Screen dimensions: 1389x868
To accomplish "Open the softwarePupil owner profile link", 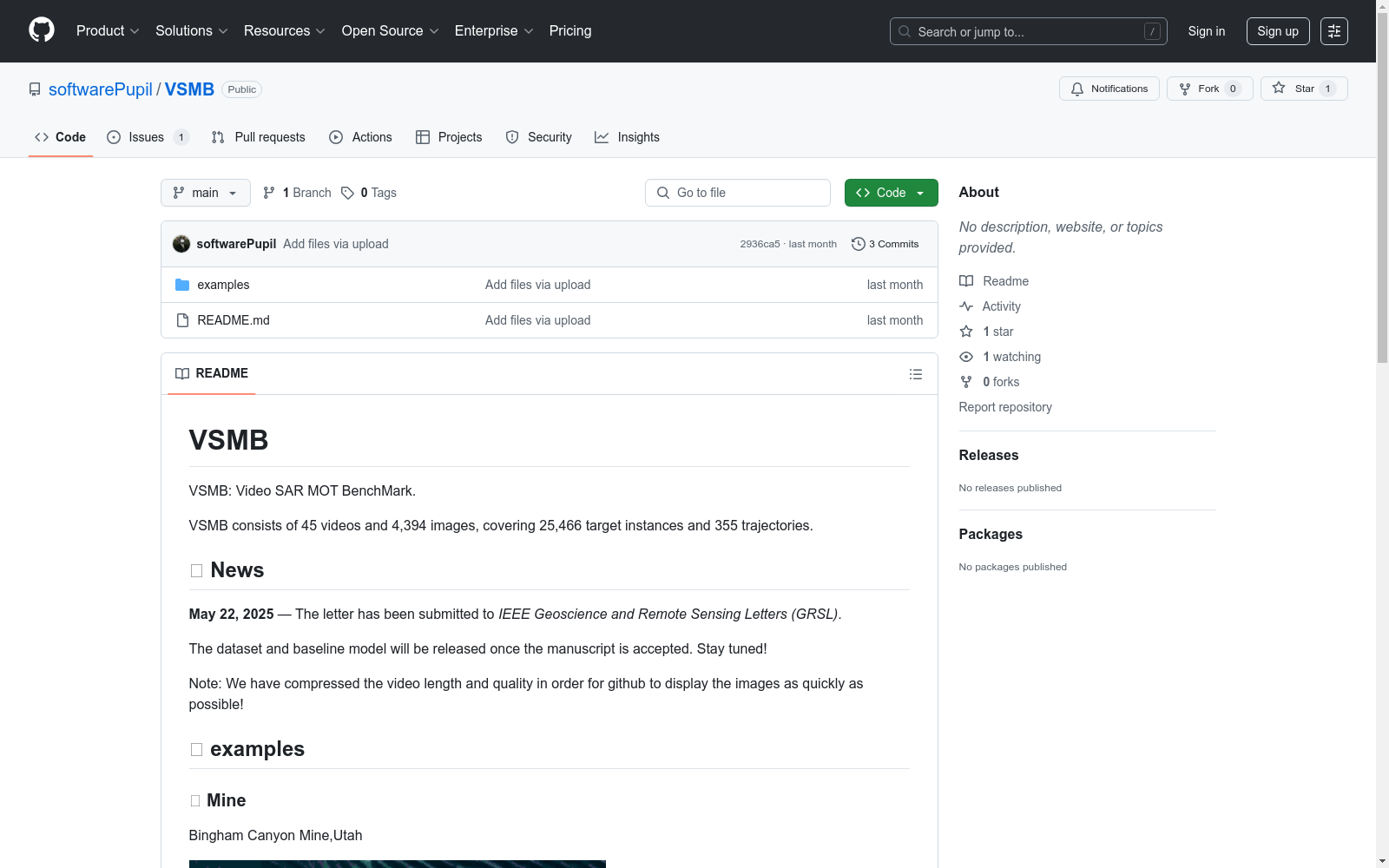I will tap(101, 89).
